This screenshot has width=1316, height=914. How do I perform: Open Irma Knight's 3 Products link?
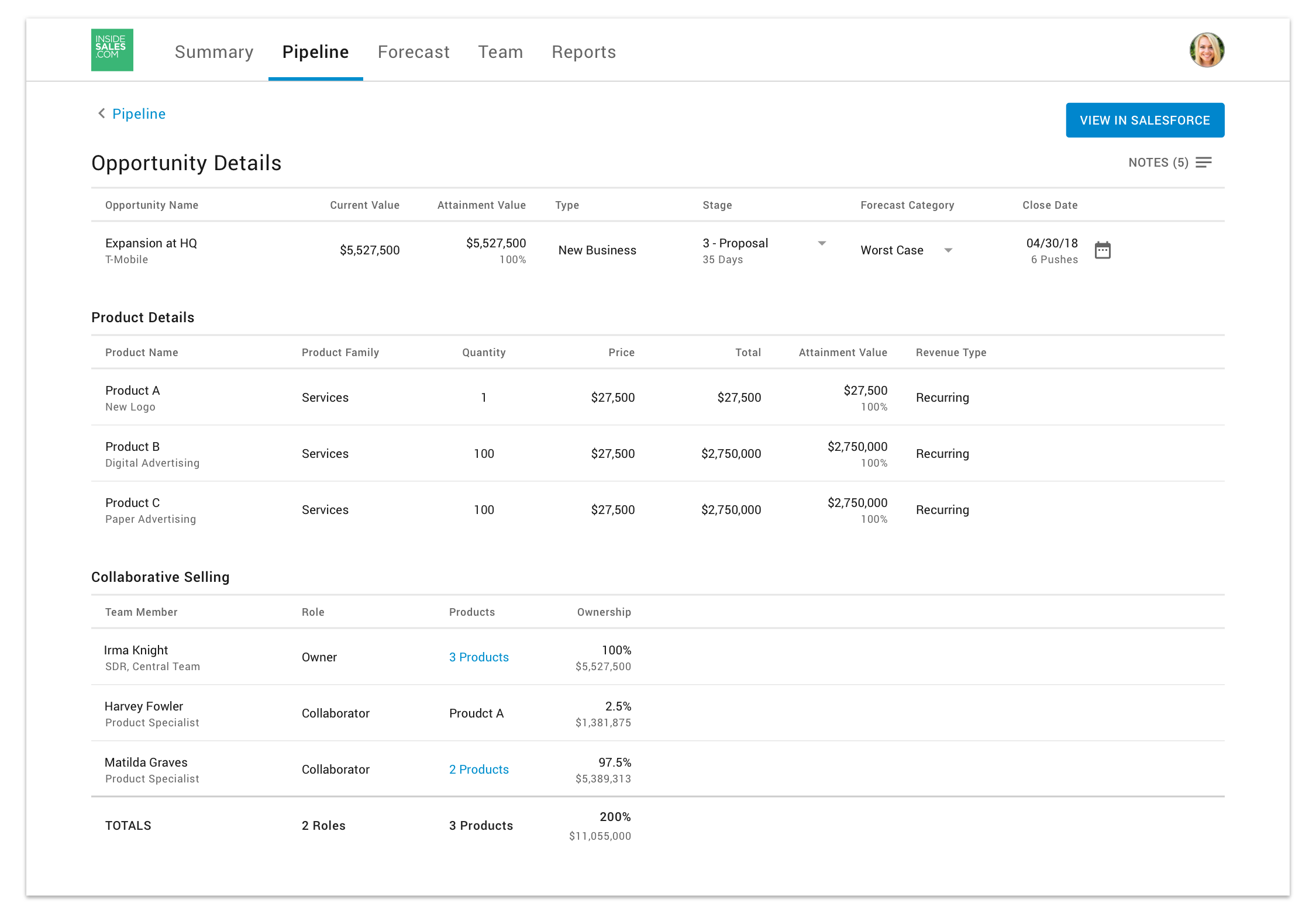click(x=478, y=657)
